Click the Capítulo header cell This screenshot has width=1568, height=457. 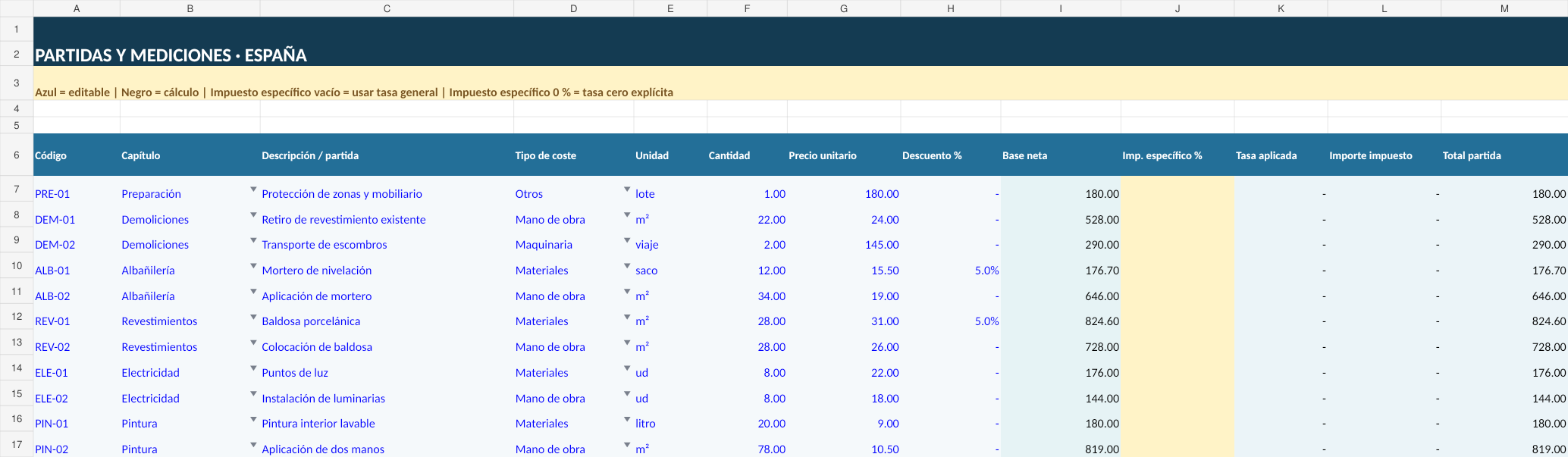[190, 155]
